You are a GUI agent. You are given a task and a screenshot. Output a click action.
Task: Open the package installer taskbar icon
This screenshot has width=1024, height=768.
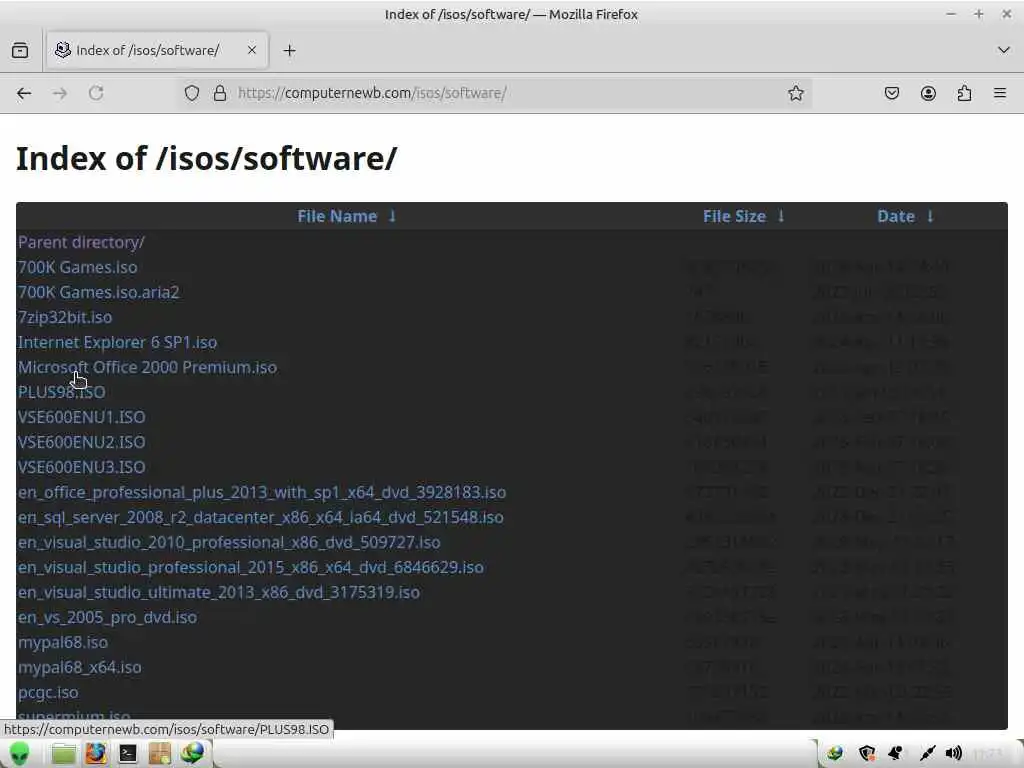coord(159,754)
